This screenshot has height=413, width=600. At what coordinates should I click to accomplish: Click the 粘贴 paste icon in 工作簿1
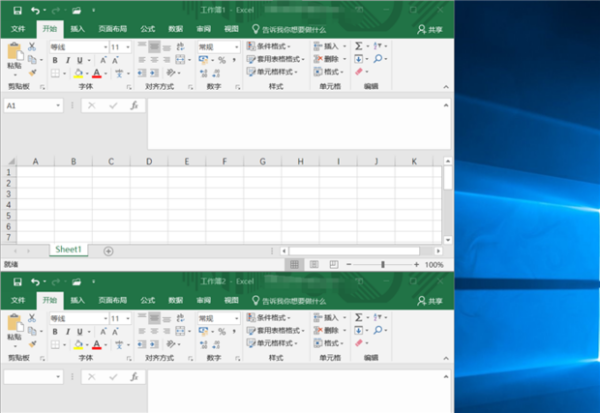pos(14,58)
